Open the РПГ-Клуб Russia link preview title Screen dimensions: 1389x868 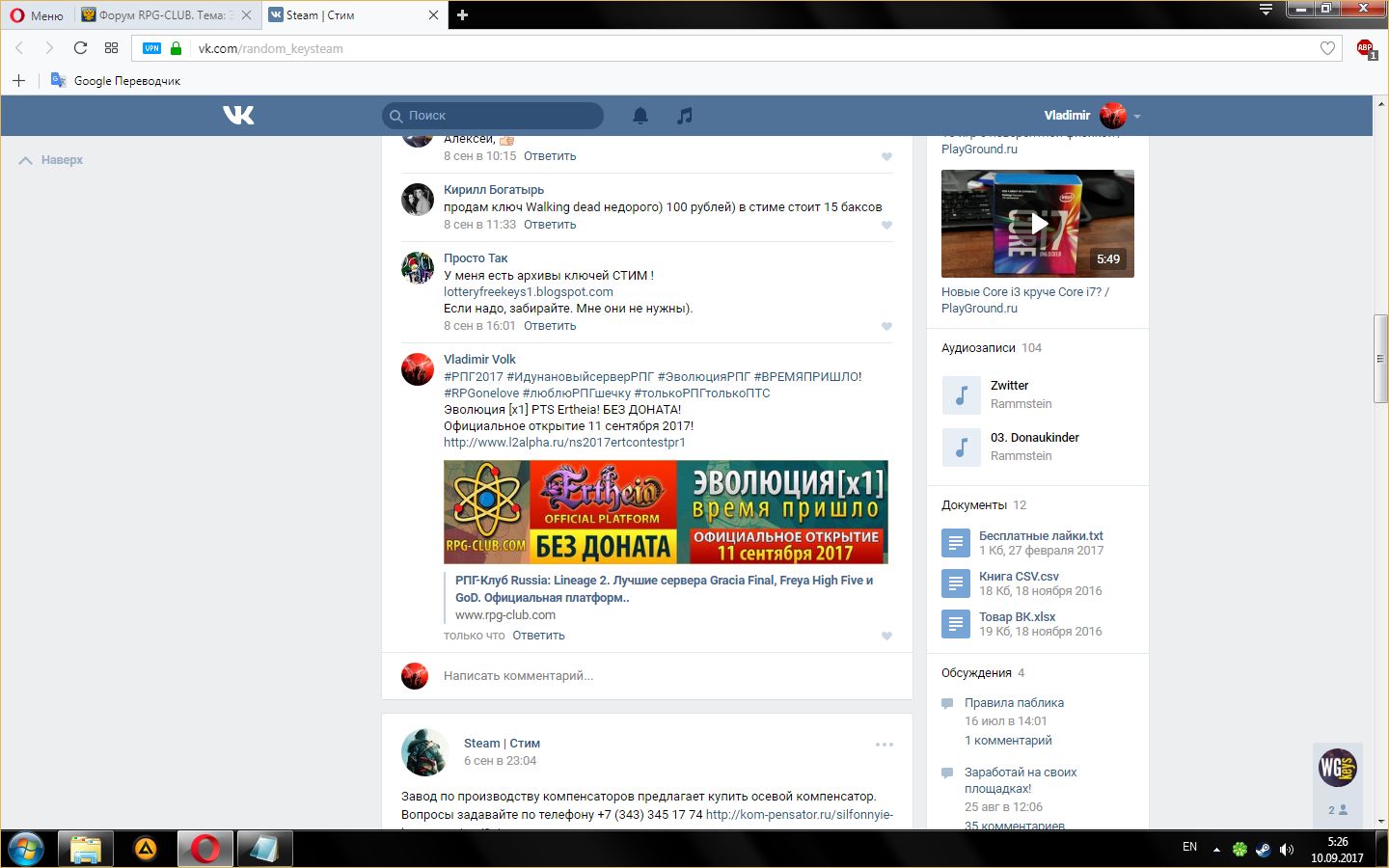pos(664,589)
